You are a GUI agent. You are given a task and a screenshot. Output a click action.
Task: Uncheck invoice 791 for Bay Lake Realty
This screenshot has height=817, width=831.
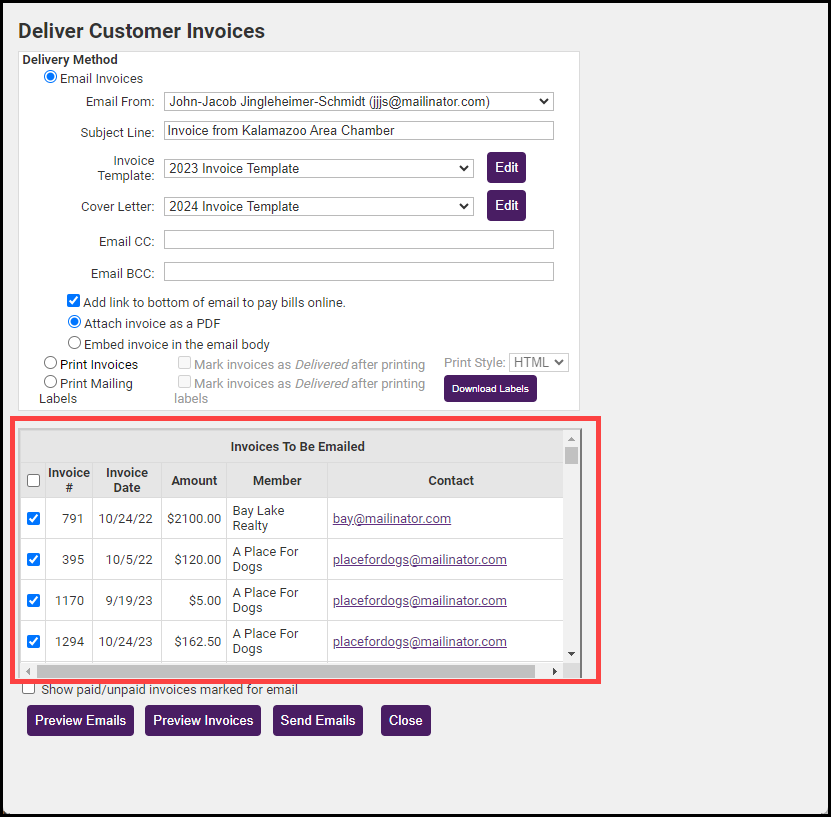[33, 519]
